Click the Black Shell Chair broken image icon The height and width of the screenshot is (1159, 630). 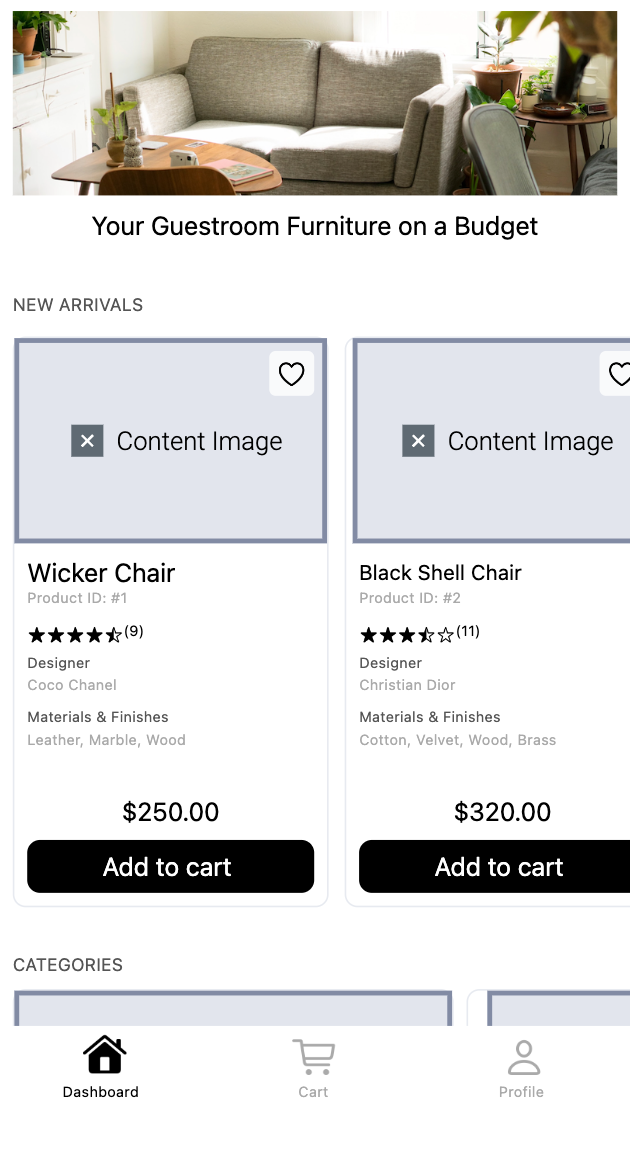tap(418, 441)
